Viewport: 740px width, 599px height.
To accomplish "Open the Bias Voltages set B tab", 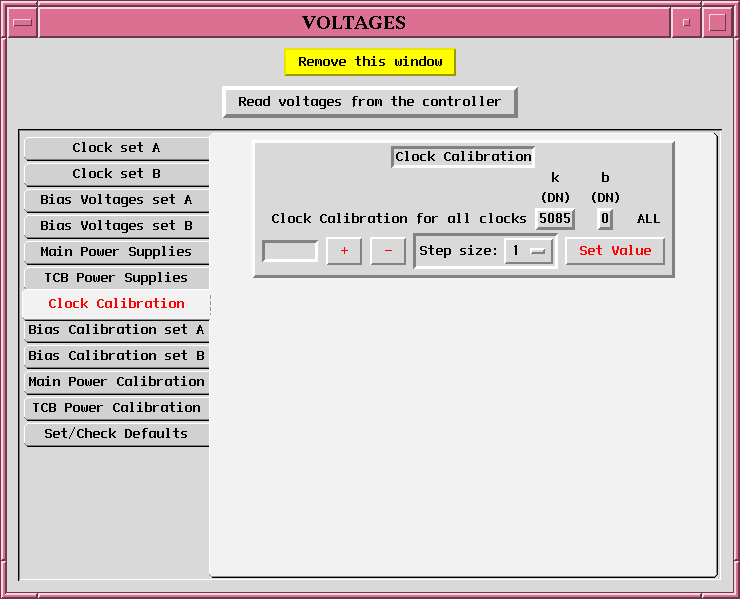I will pyautogui.click(x=117, y=226).
